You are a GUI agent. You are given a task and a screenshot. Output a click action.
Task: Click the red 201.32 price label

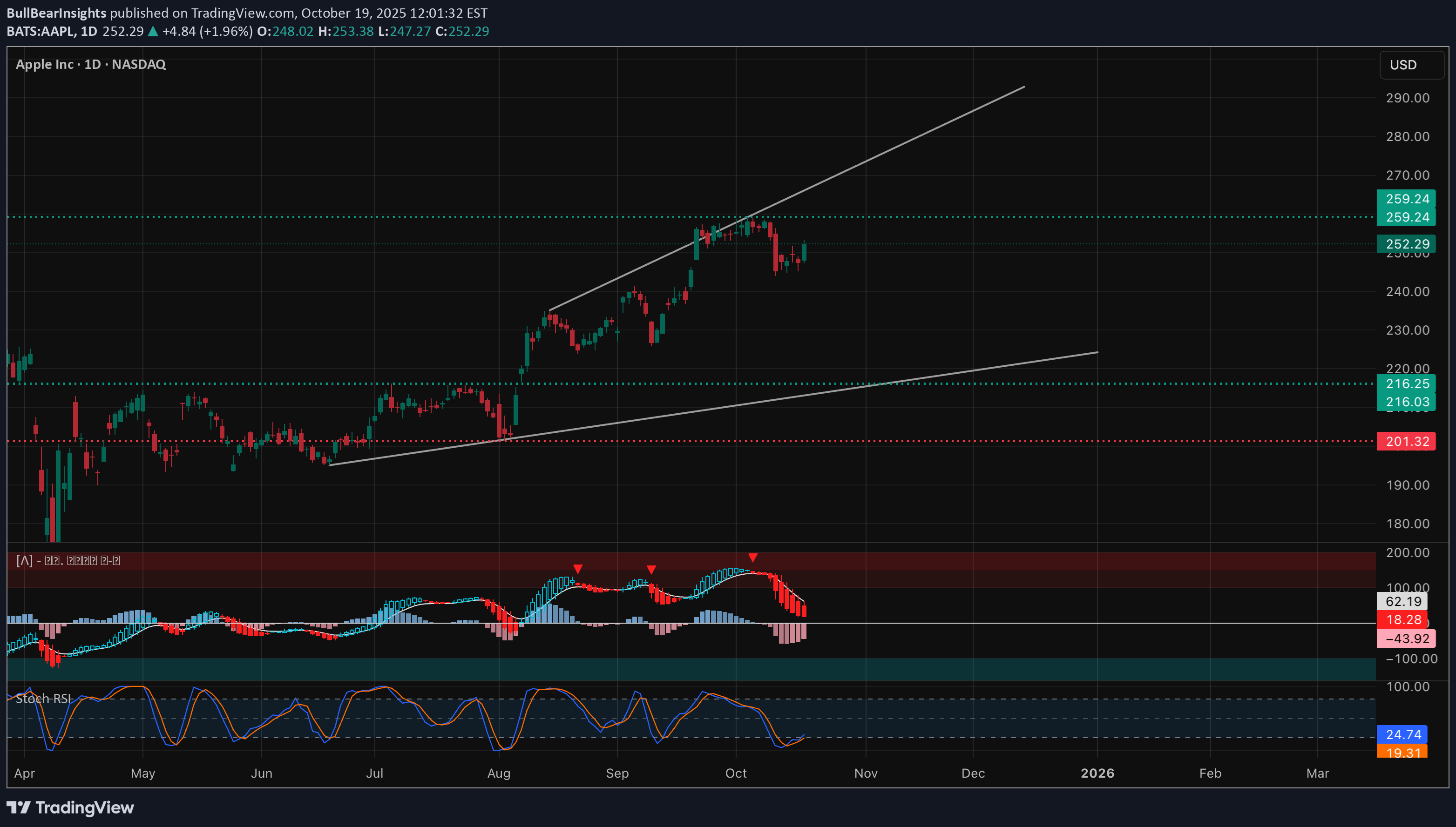tap(1406, 441)
